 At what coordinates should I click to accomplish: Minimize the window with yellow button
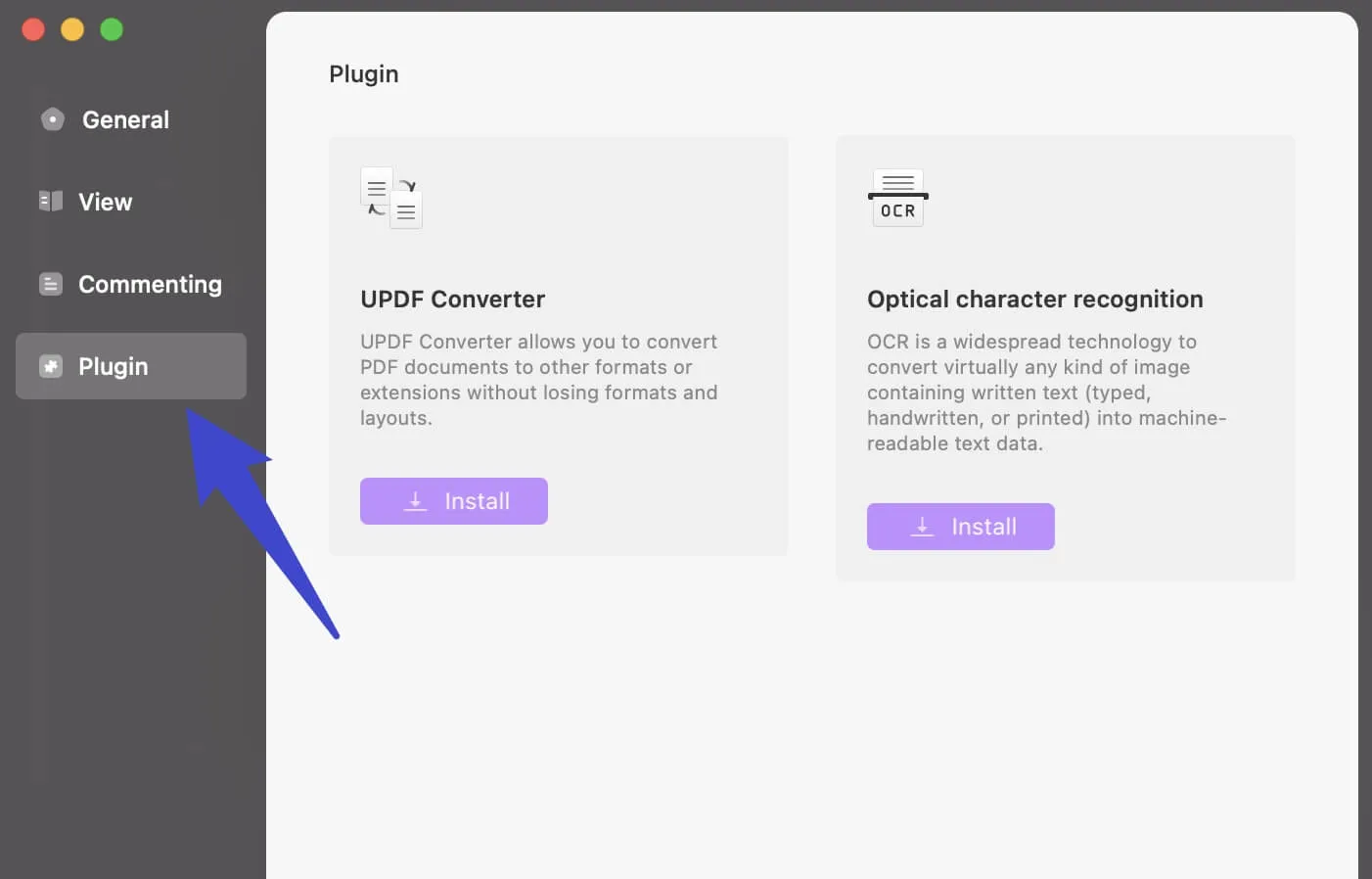(x=72, y=29)
